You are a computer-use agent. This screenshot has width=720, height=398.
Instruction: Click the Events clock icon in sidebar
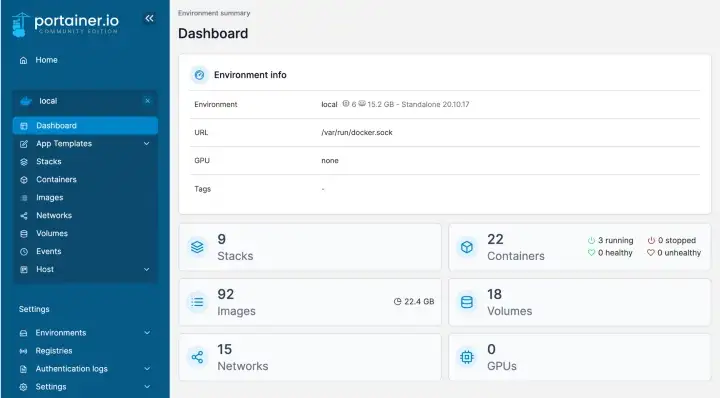pos(24,252)
